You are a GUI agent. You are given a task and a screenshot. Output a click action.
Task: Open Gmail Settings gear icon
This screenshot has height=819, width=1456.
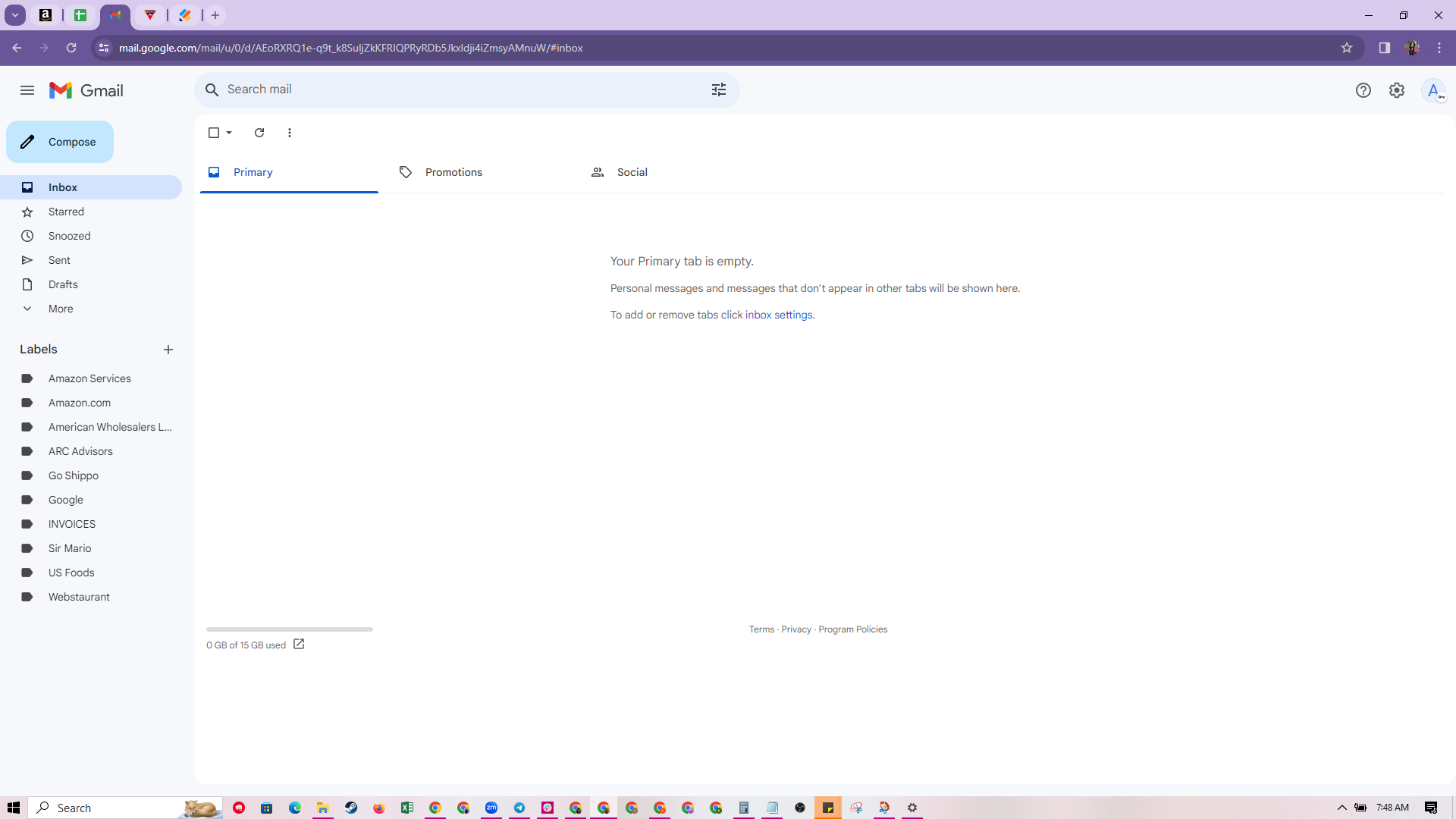click(1397, 90)
